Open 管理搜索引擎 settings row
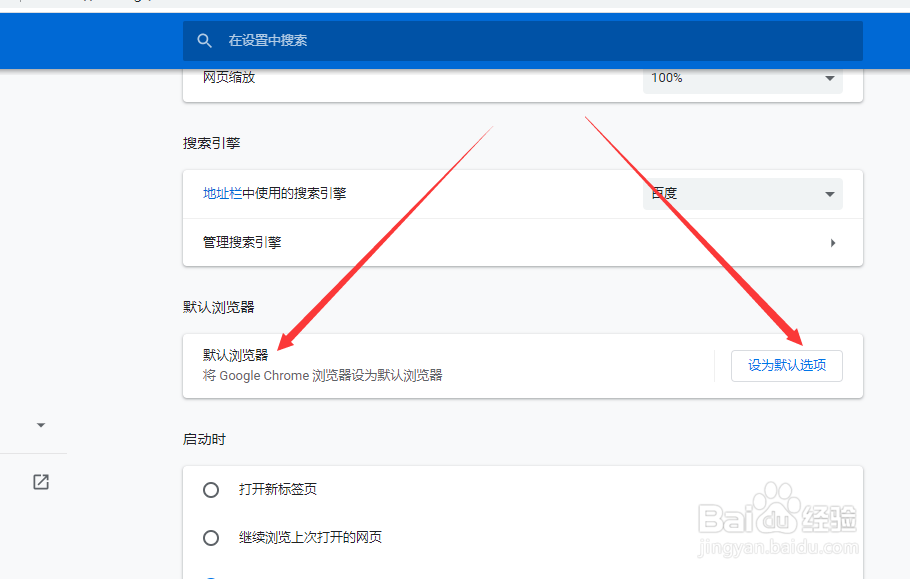This screenshot has height=579, width=910. (x=522, y=243)
